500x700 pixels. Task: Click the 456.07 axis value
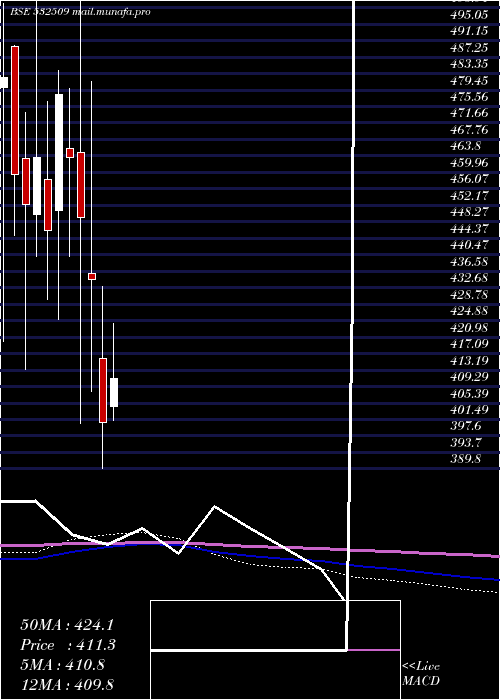point(469,179)
